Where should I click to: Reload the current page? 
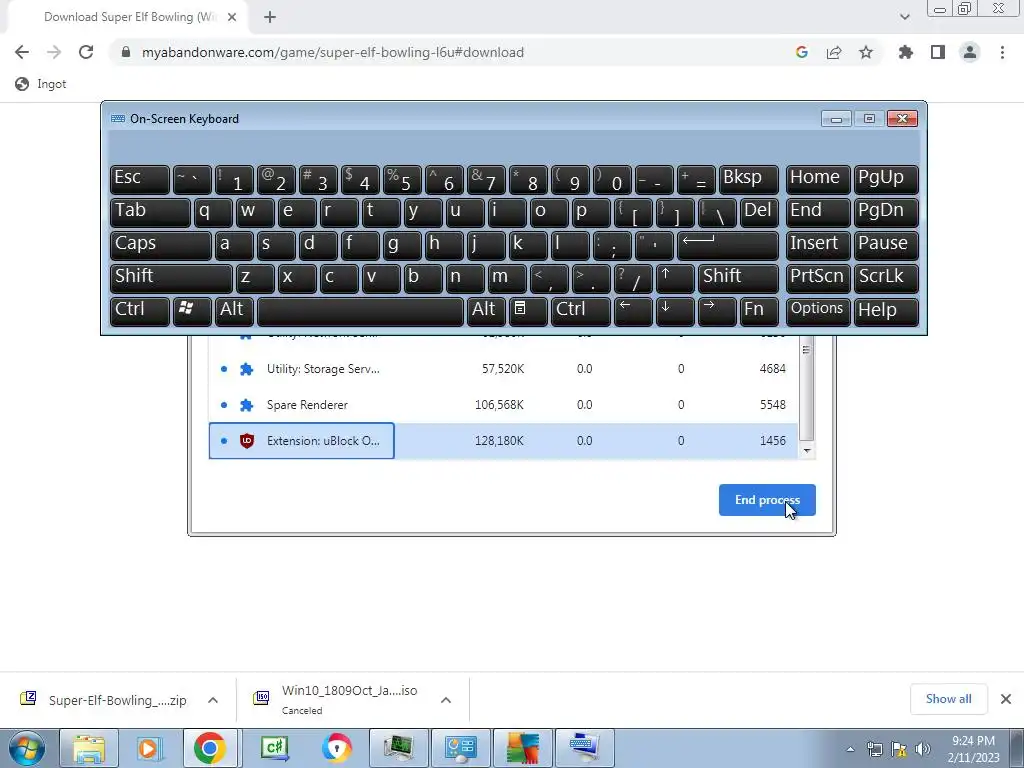pyautogui.click(x=86, y=52)
